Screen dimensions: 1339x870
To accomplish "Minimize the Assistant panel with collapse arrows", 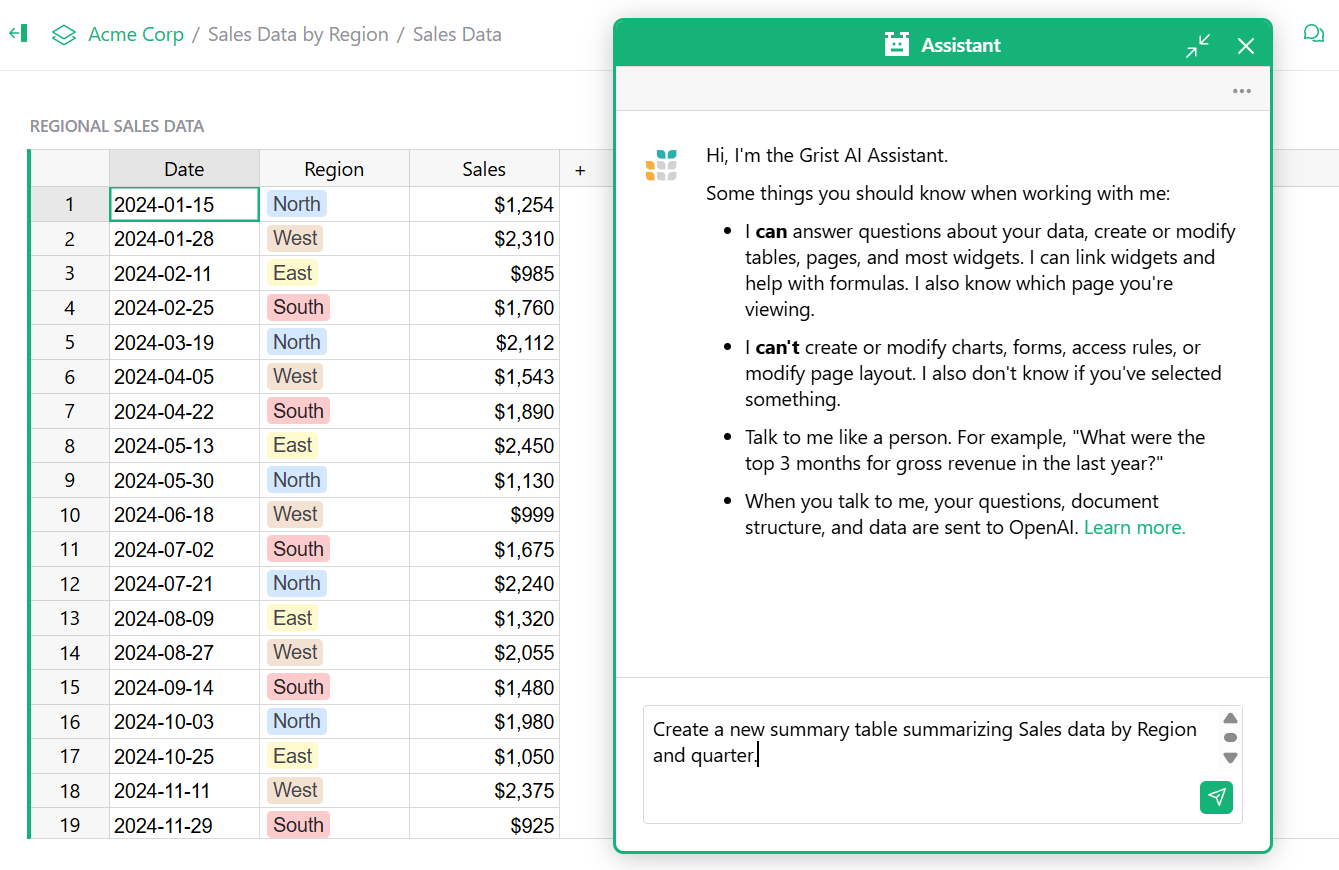I will [x=1198, y=46].
